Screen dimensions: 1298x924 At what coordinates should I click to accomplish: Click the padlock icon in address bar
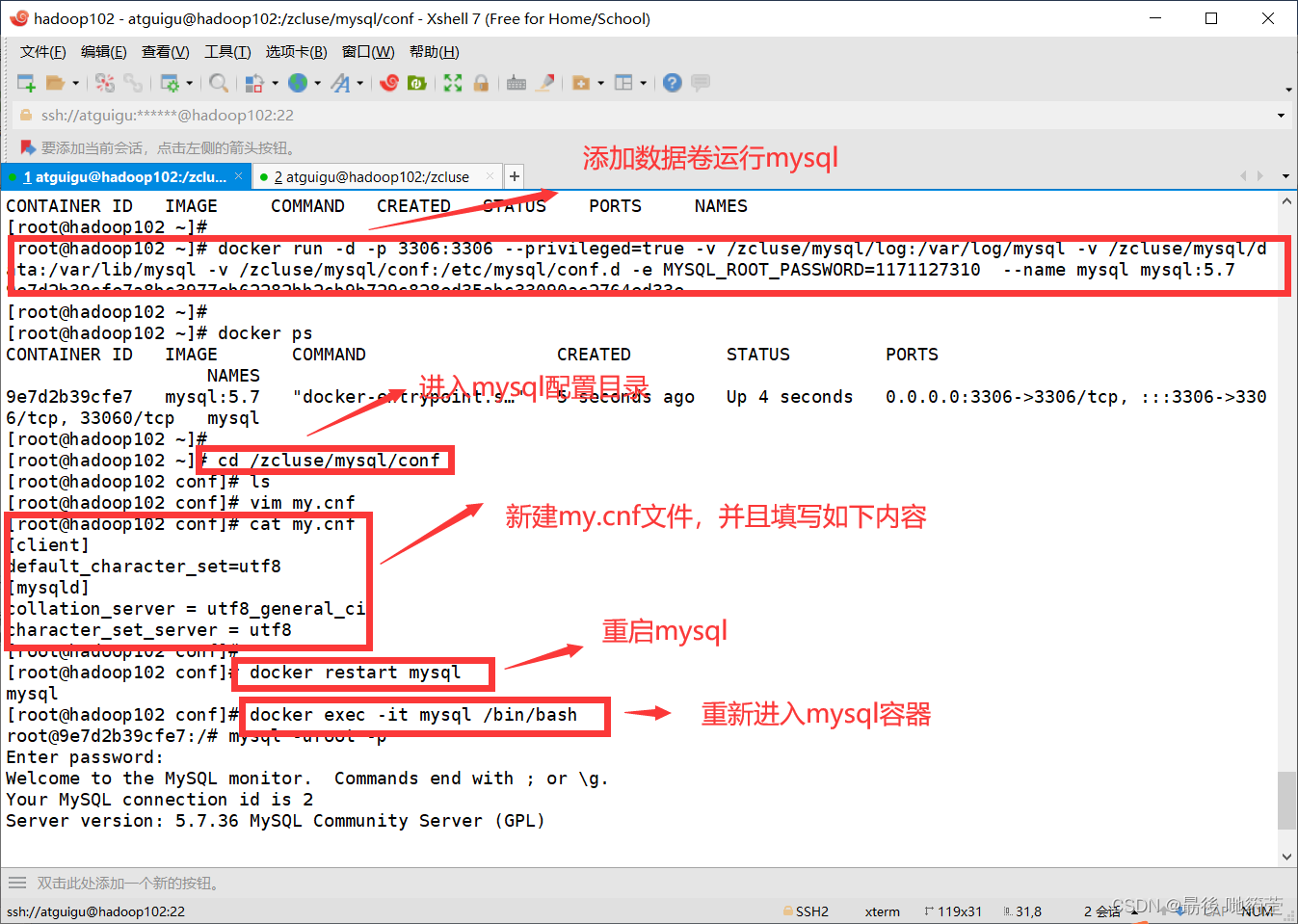point(26,116)
